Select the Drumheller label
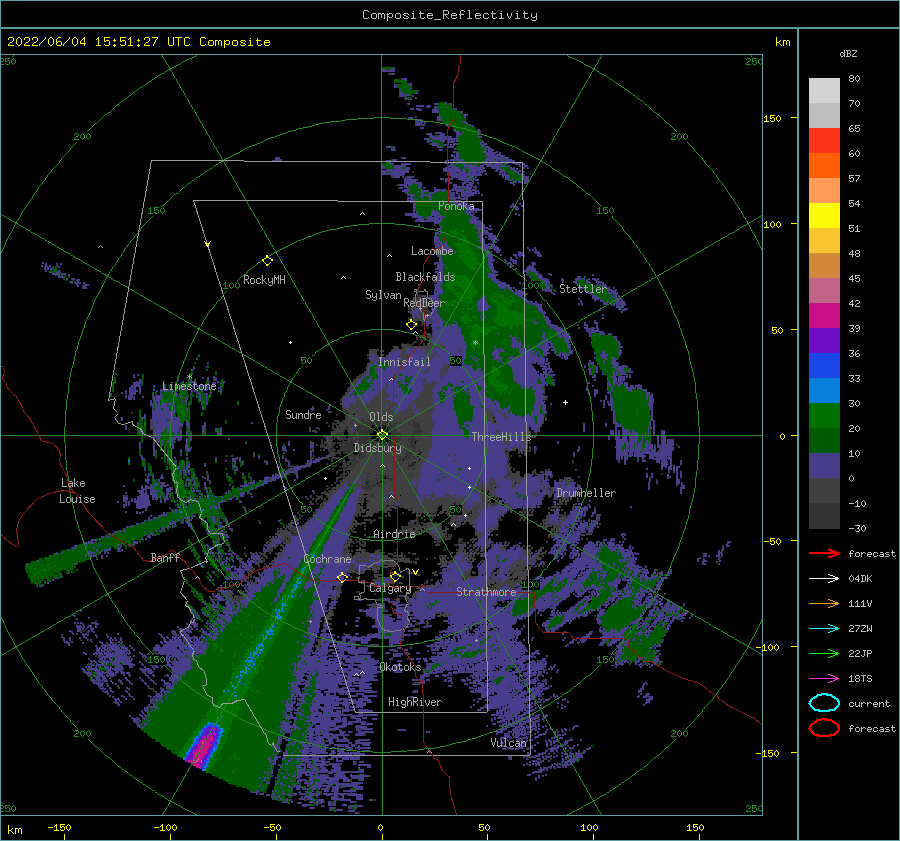 tap(586, 493)
